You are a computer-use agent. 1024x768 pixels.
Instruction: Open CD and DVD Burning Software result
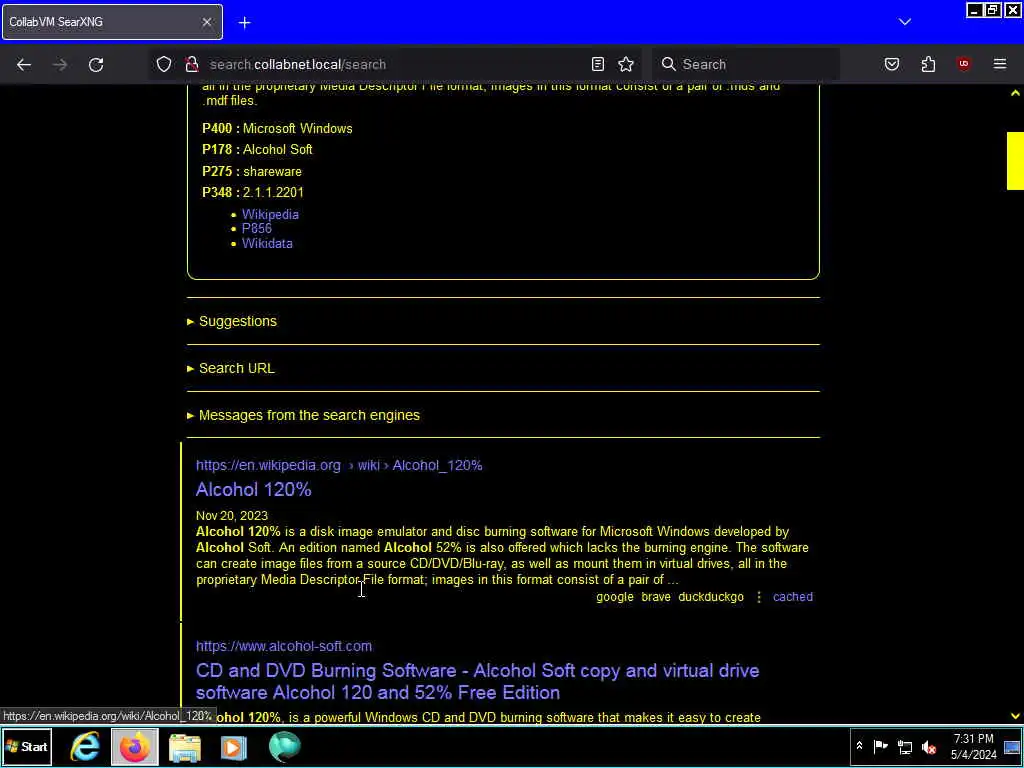tap(477, 682)
